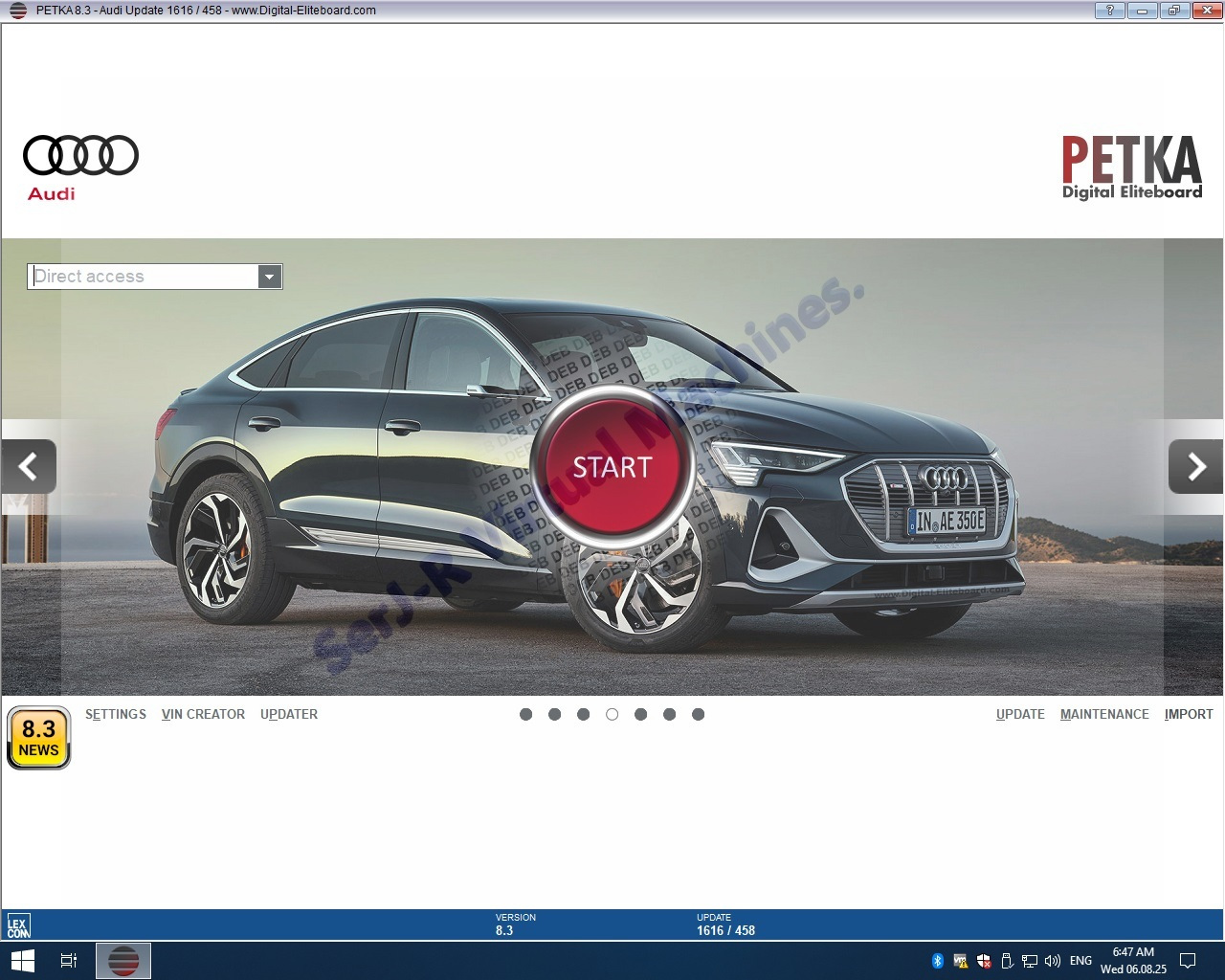Screen dimensions: 1225x980
Task: Go to previous car slide arrow
Action: point(29,467)
